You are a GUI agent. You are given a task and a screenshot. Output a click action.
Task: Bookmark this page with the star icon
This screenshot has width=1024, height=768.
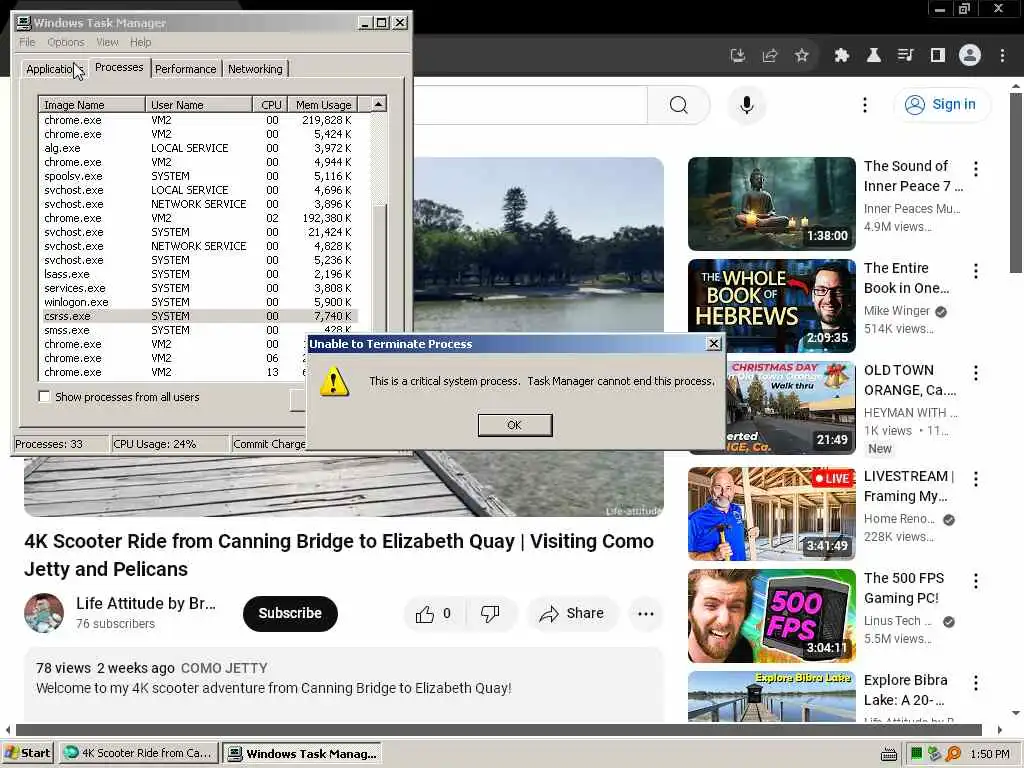click(x=802, y=56)
